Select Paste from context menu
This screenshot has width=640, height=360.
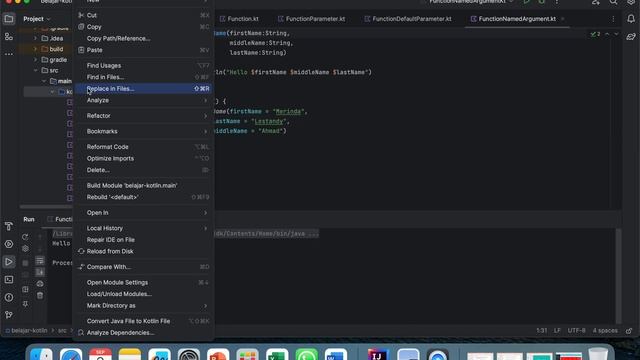point(144,50)
